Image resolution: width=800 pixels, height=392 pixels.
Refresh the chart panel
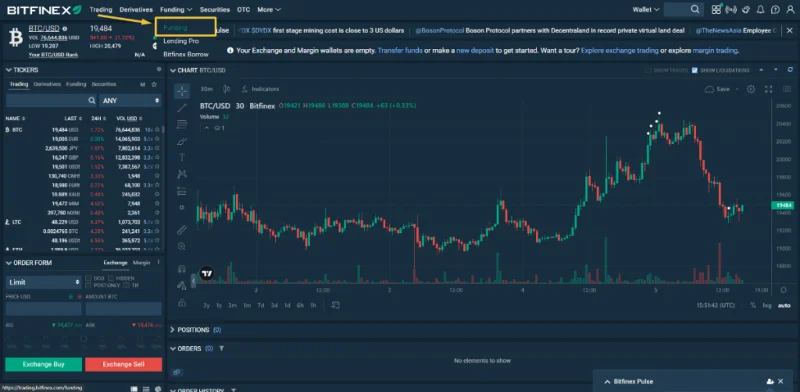tap(790, 70)
